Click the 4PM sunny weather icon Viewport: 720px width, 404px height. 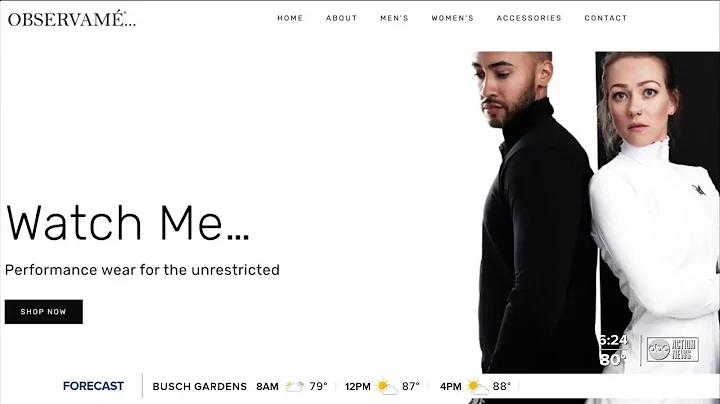coord(478,387)
